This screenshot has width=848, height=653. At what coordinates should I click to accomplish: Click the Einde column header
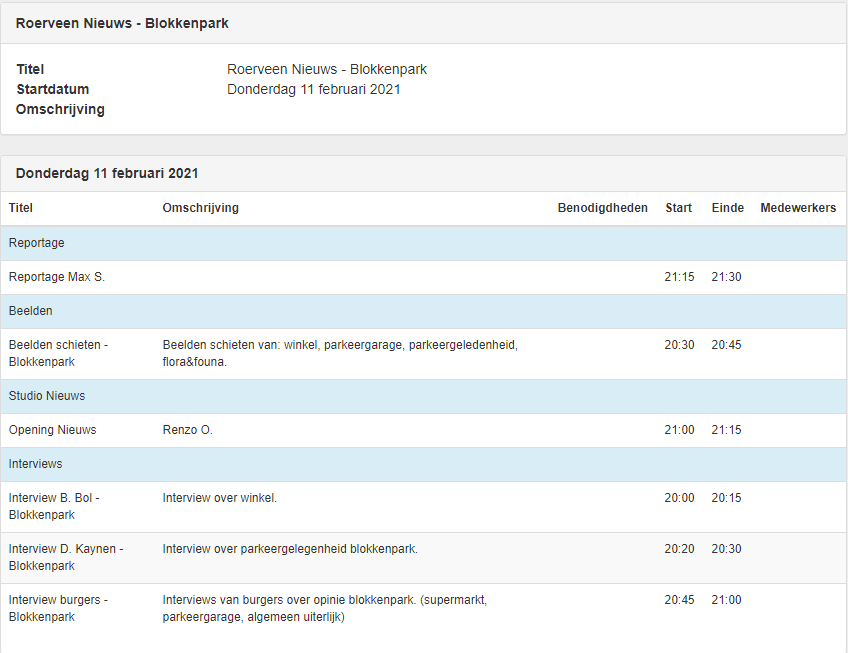727,208
